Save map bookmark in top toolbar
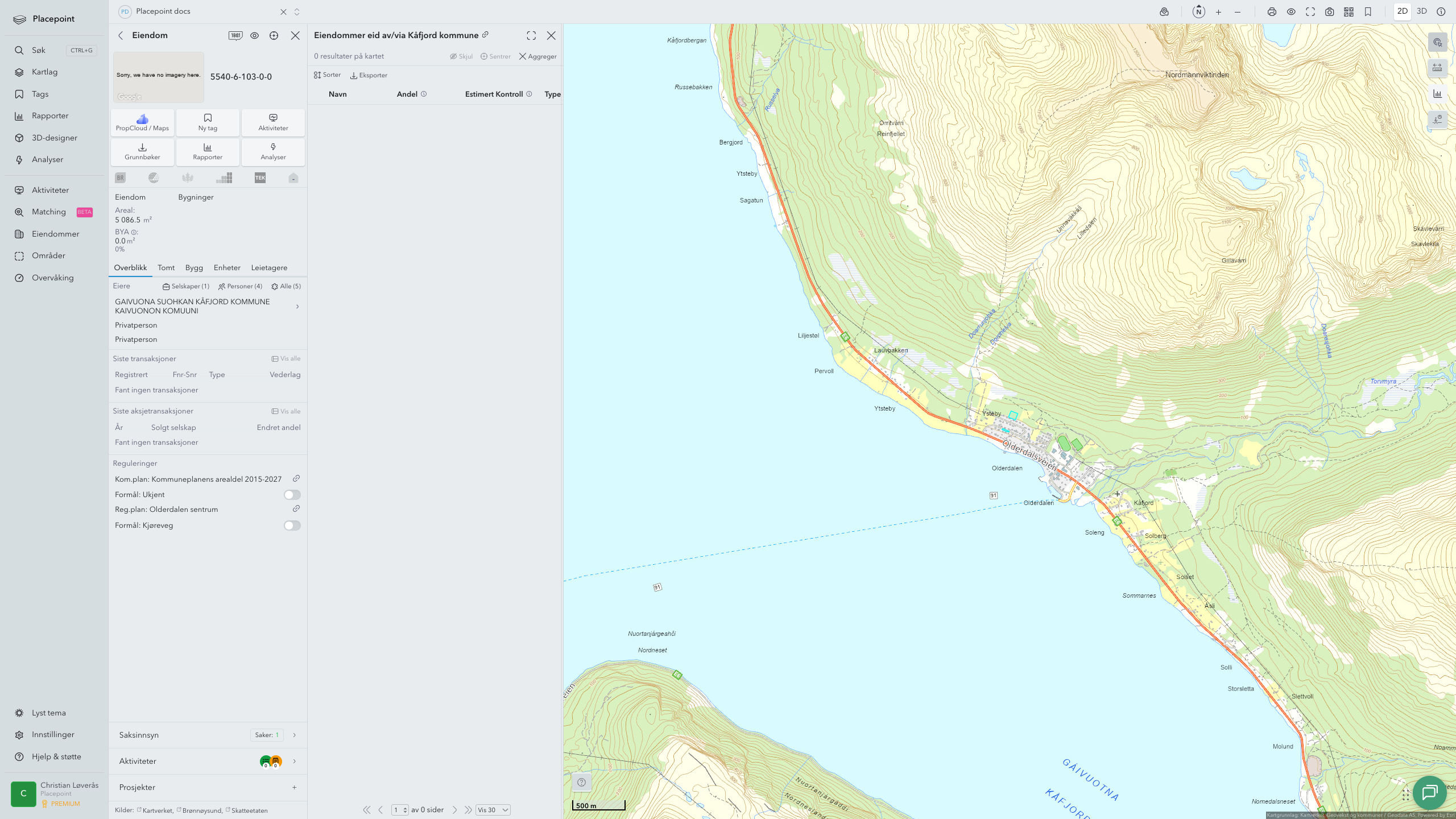 [x=1368, y=12]
